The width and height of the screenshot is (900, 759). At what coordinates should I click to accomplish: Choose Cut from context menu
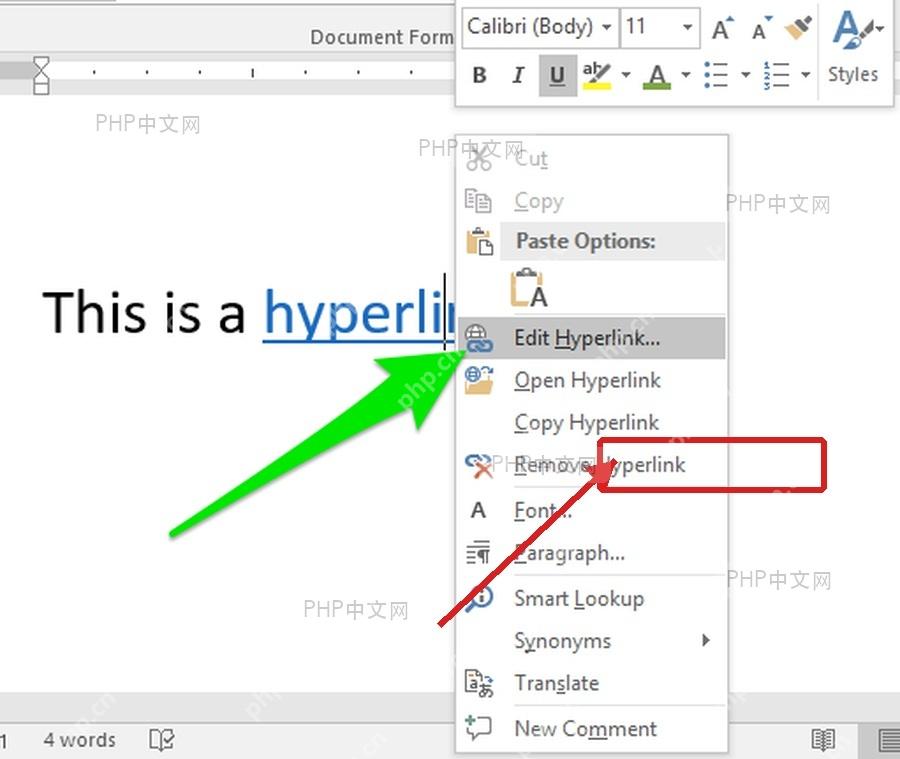(x=592, y=158)
